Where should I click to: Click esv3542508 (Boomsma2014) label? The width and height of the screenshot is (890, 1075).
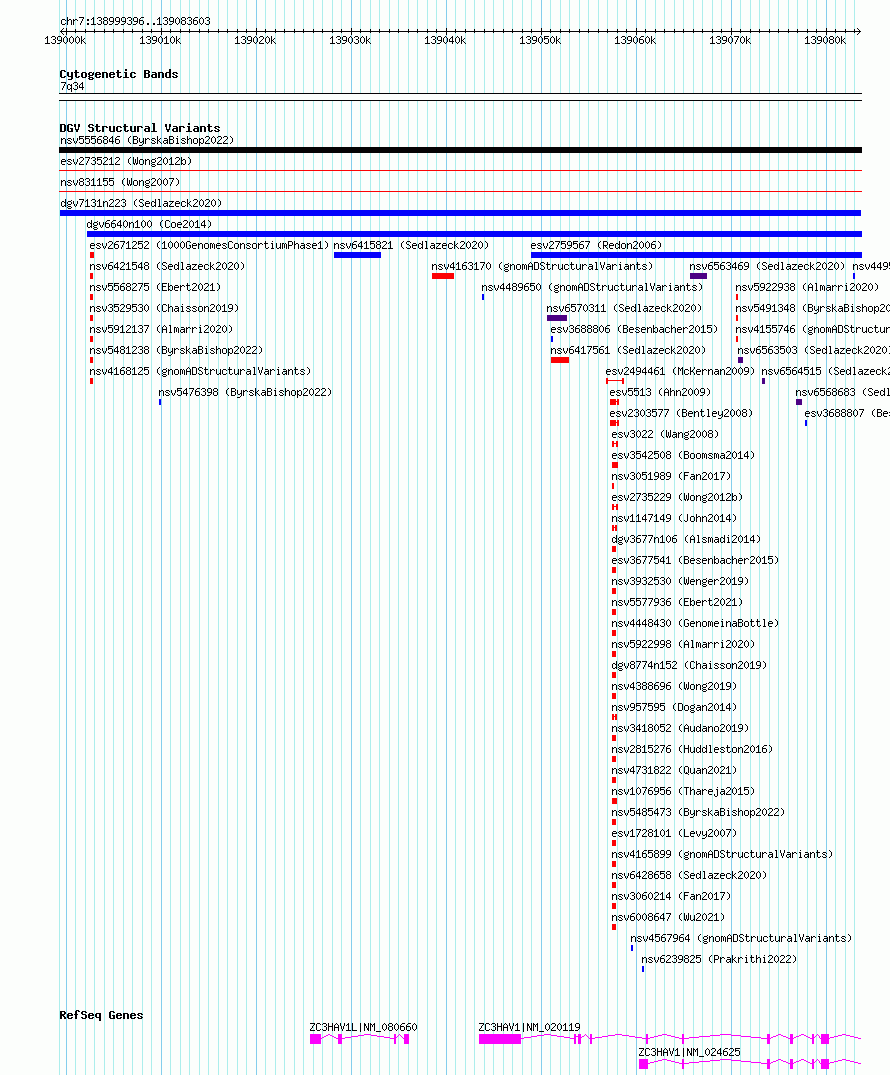(683, 455)
